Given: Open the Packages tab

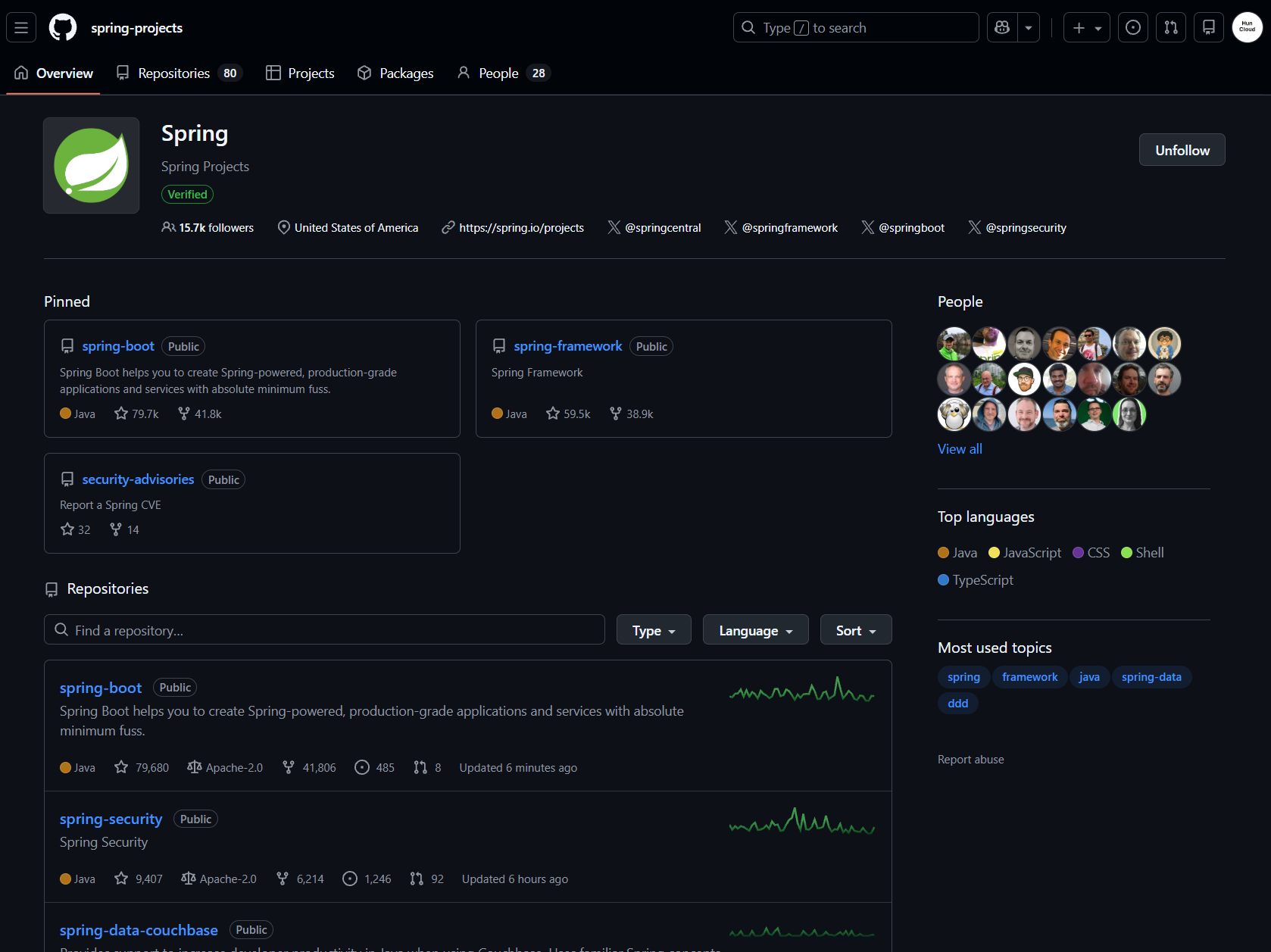Looking at the screenshot, I should tap(395, 73).
